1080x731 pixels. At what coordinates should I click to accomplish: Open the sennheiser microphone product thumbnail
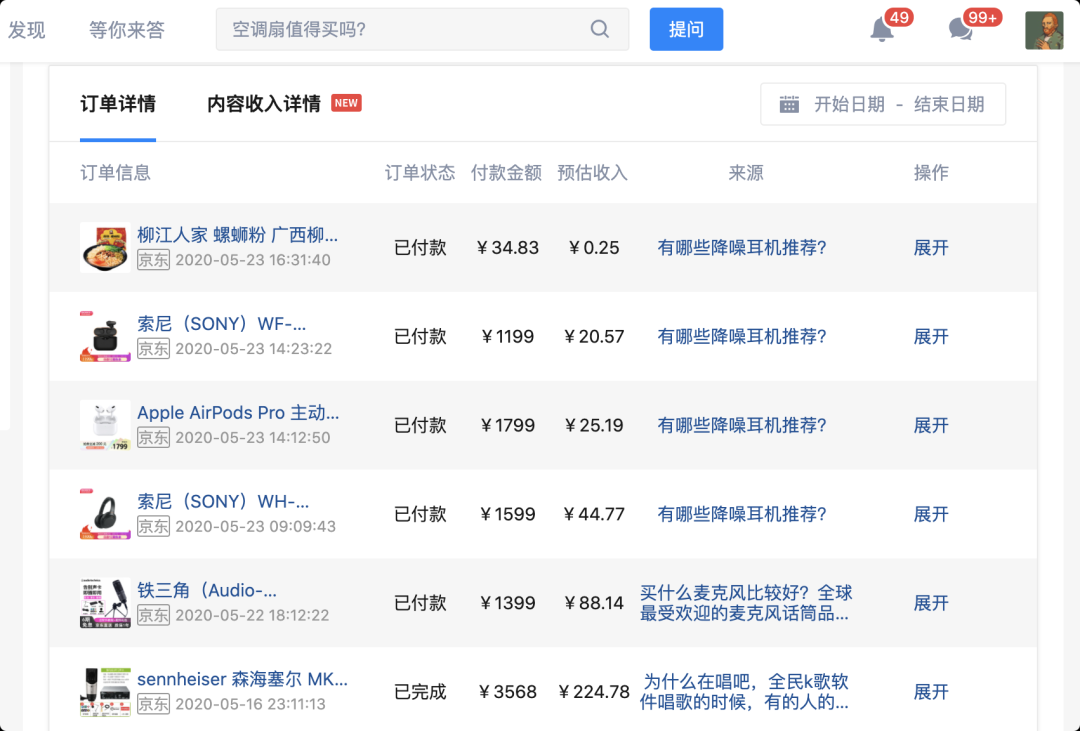105,692
